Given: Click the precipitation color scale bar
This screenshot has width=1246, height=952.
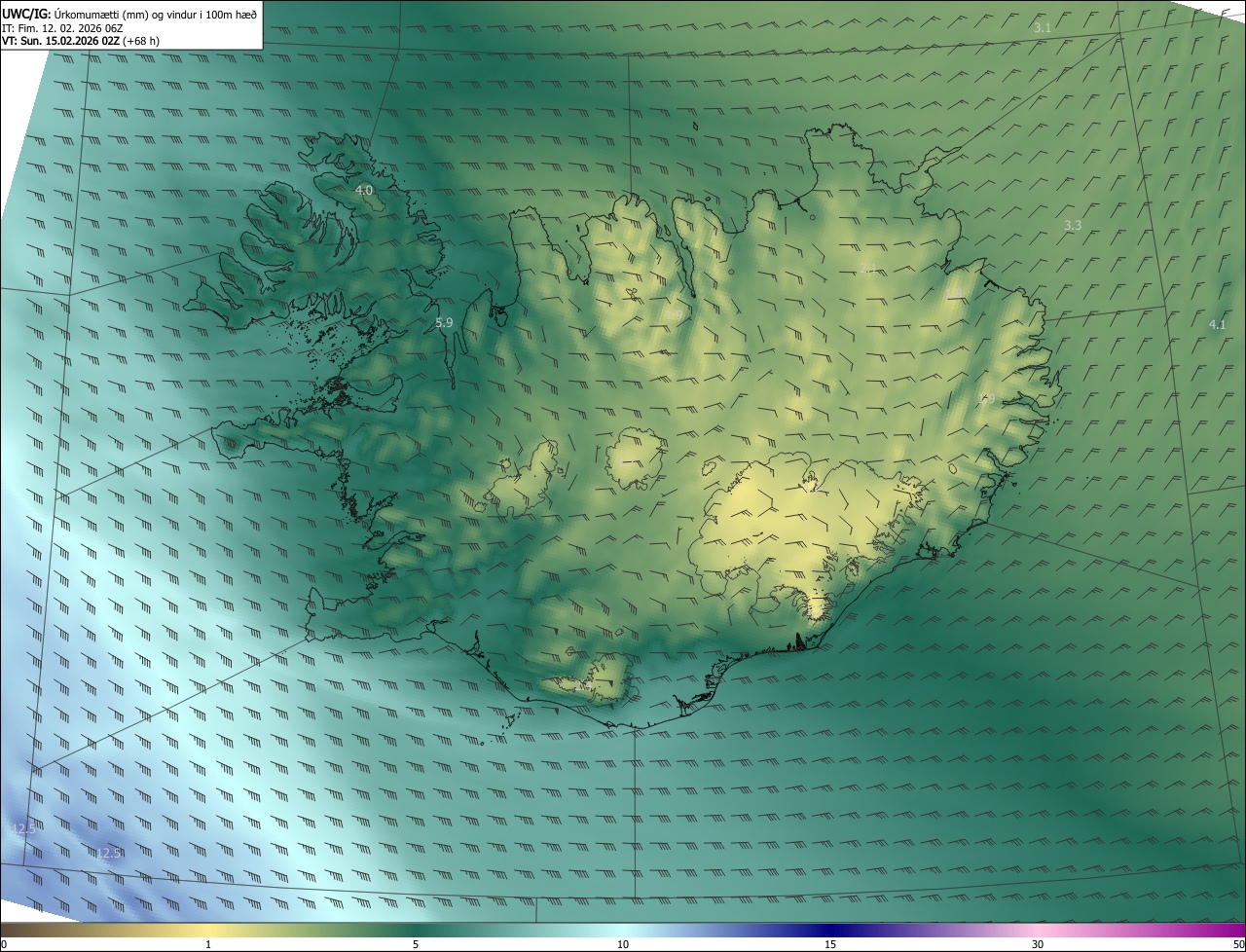Looking at the screenshot, I should click(x=623, y=931).
